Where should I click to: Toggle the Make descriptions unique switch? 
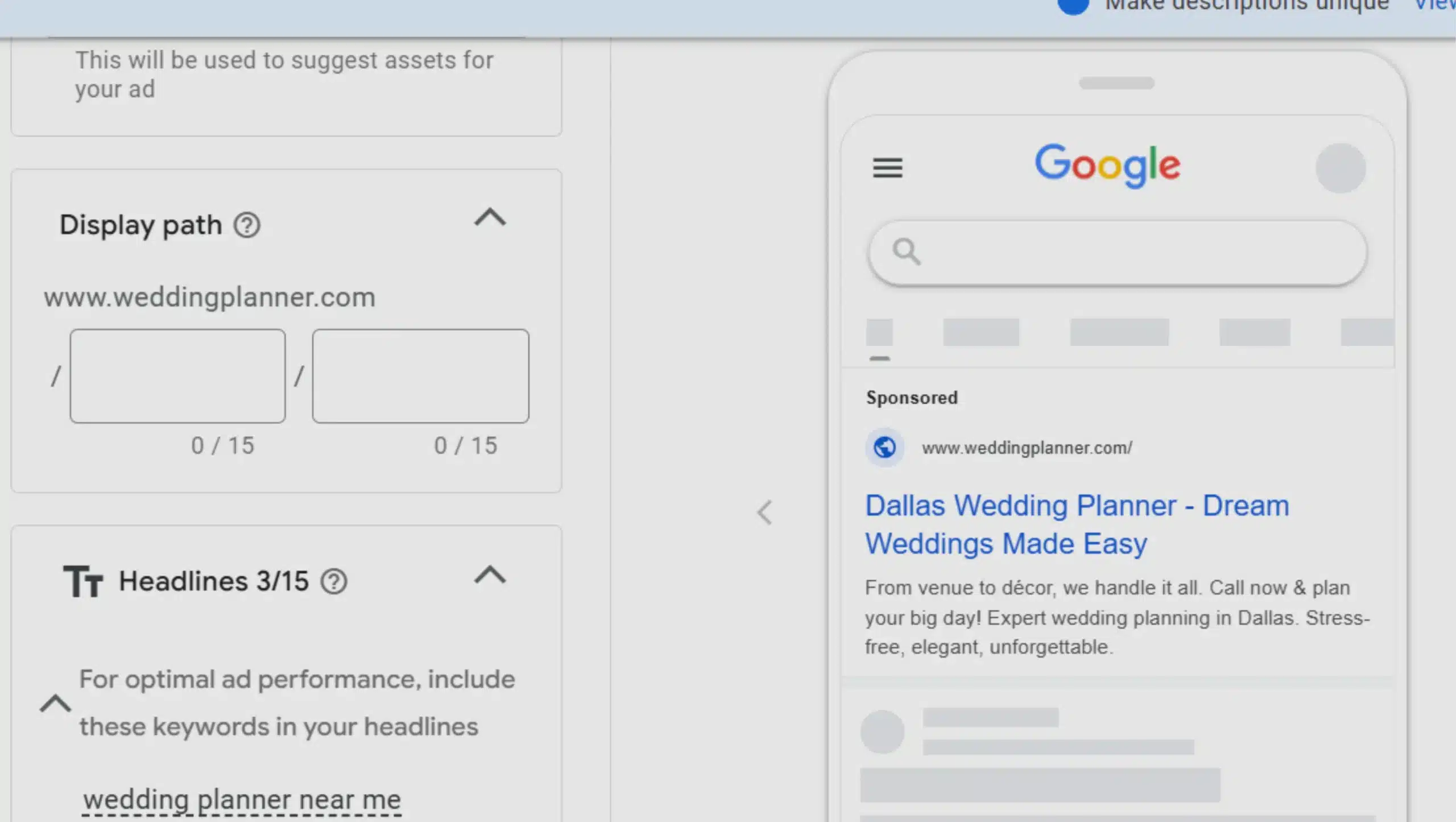tap(1074, 6)
